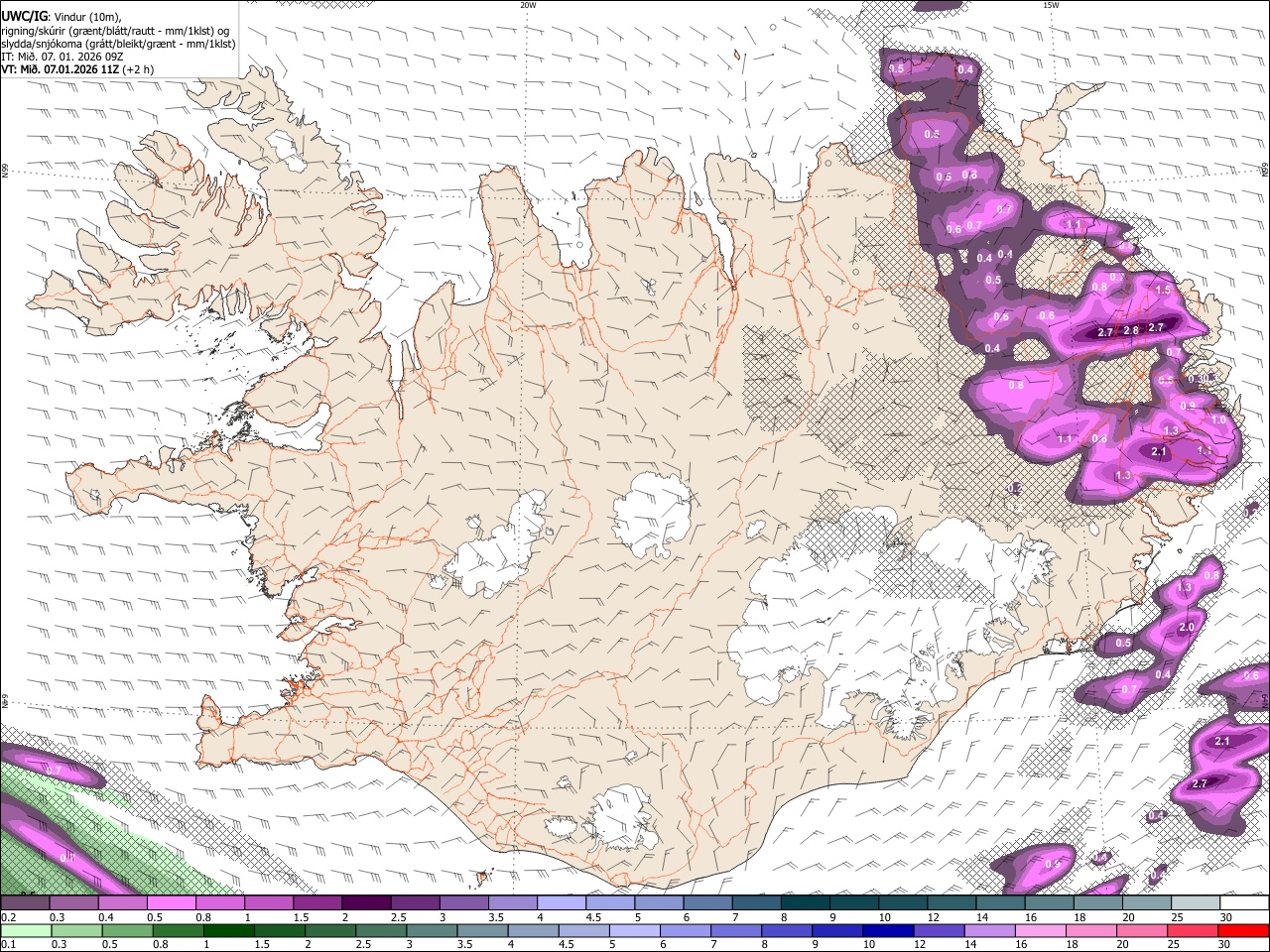Pick the rain scale swatch between 25 and 30
The image size is (1270, 952).
[x=1194, y=930]
